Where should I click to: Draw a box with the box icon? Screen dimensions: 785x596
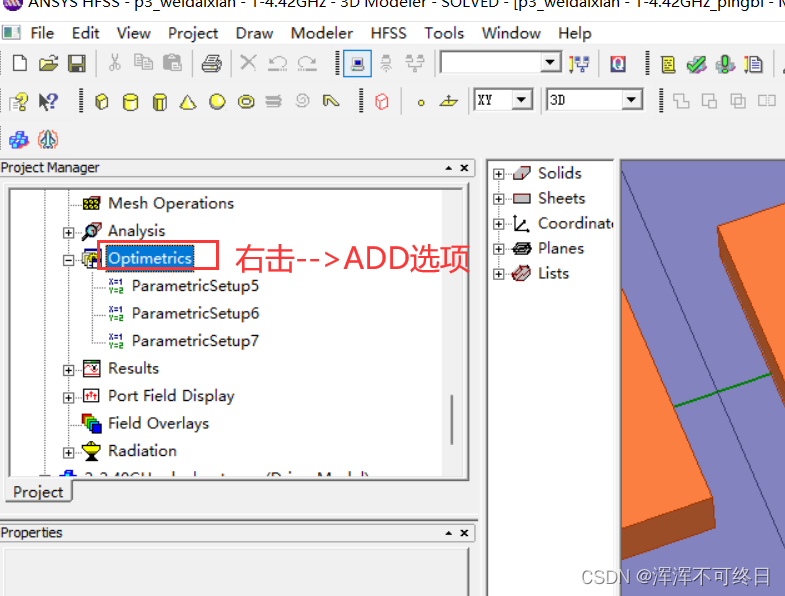[x=102, y=102]
